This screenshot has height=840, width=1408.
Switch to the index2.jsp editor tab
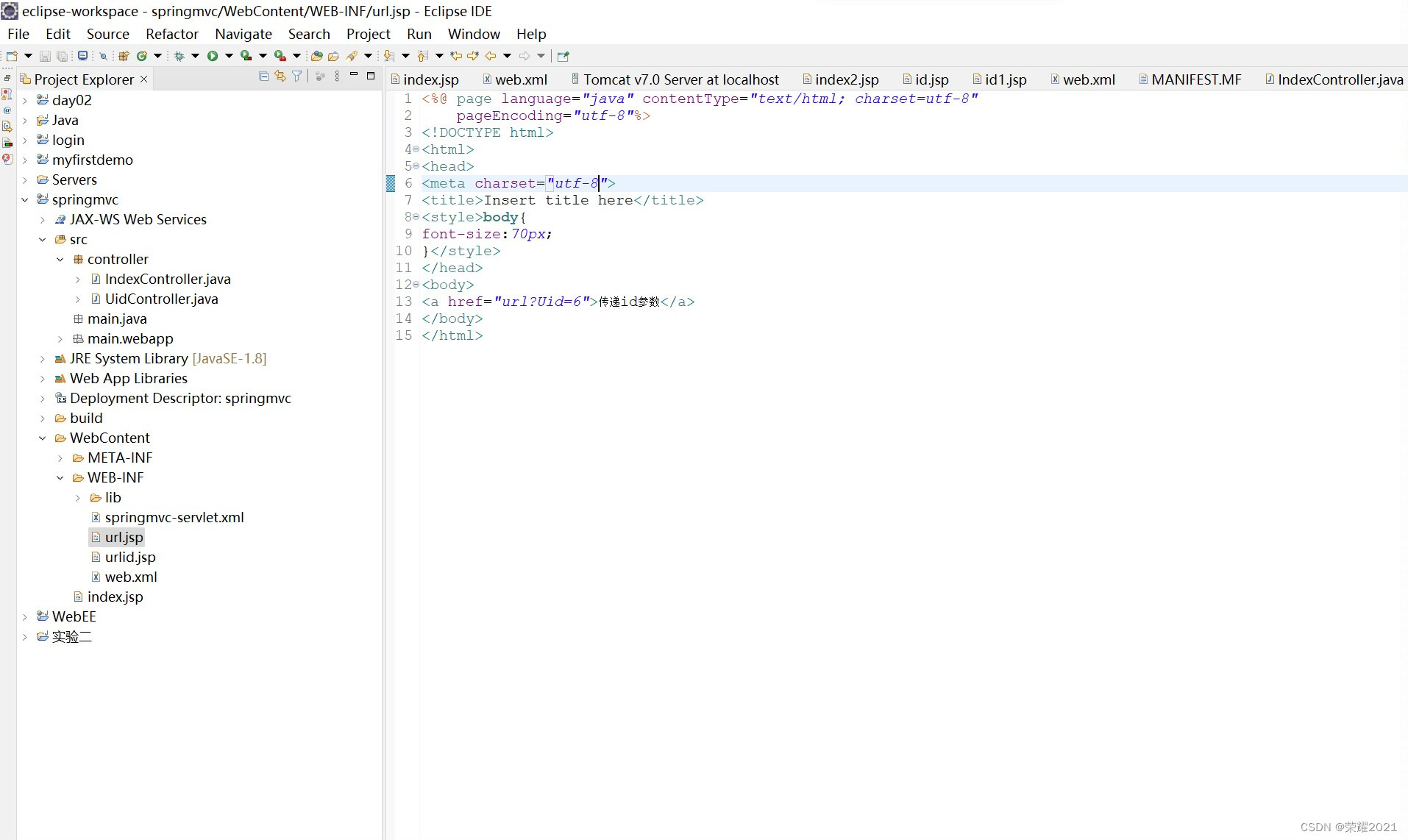pos(841,79)
